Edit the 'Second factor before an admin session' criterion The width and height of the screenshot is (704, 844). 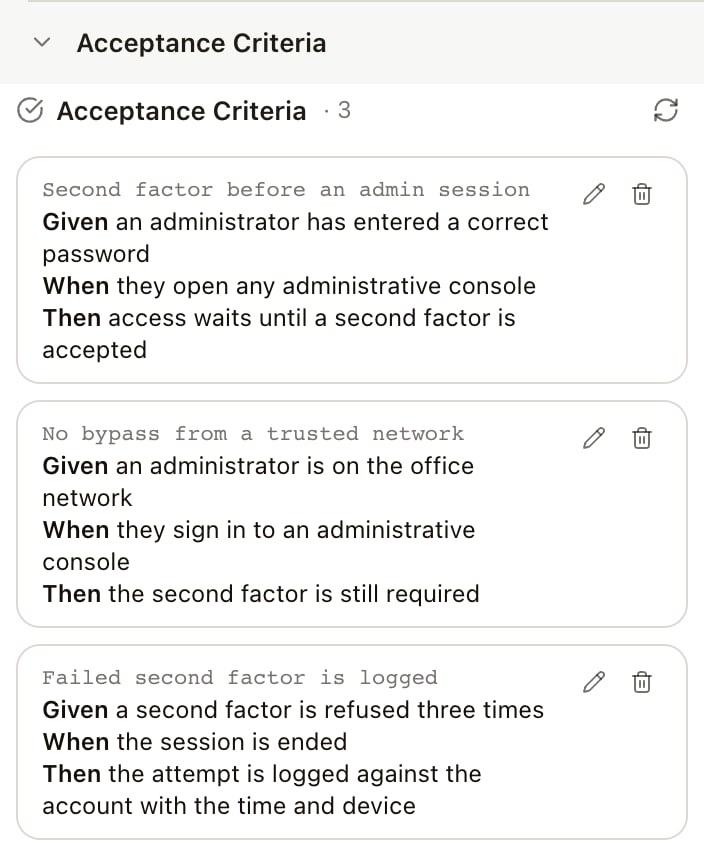594,194
